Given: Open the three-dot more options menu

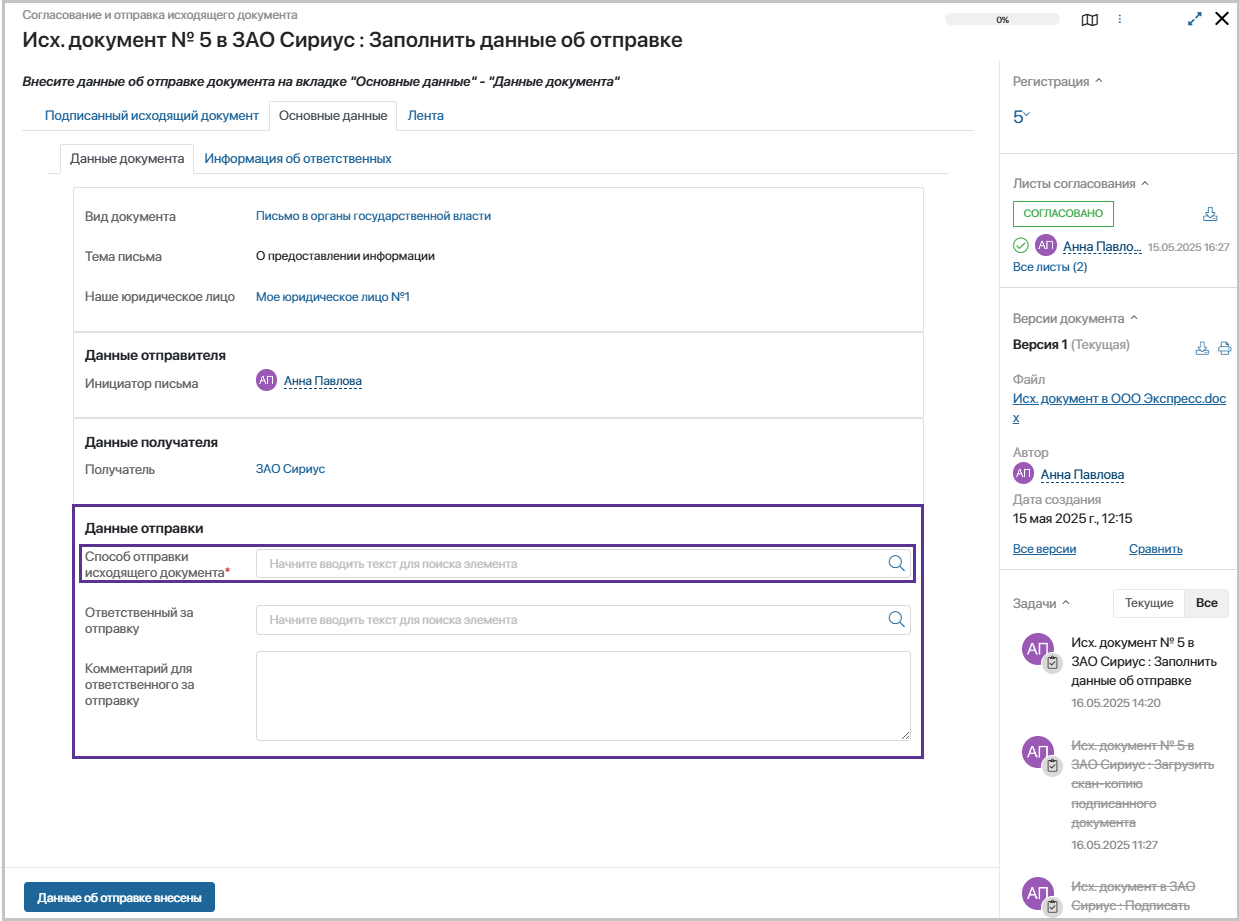Looking at the screenshot, I should [x=1120, y=19].
